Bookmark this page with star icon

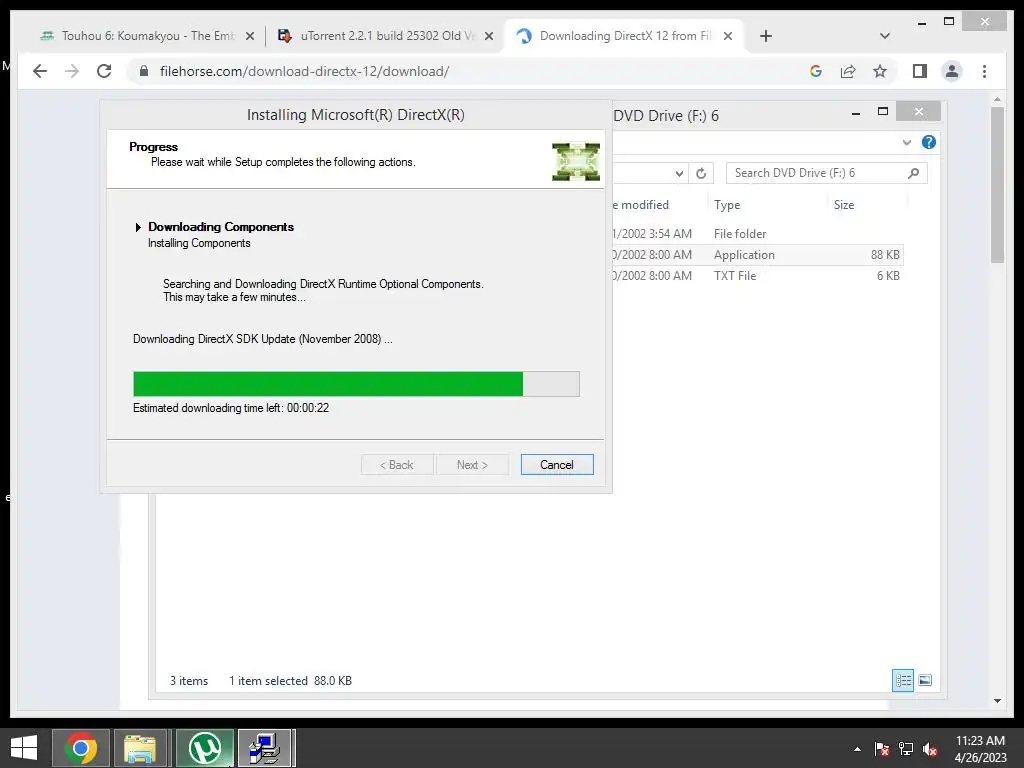tap(880, 71)
